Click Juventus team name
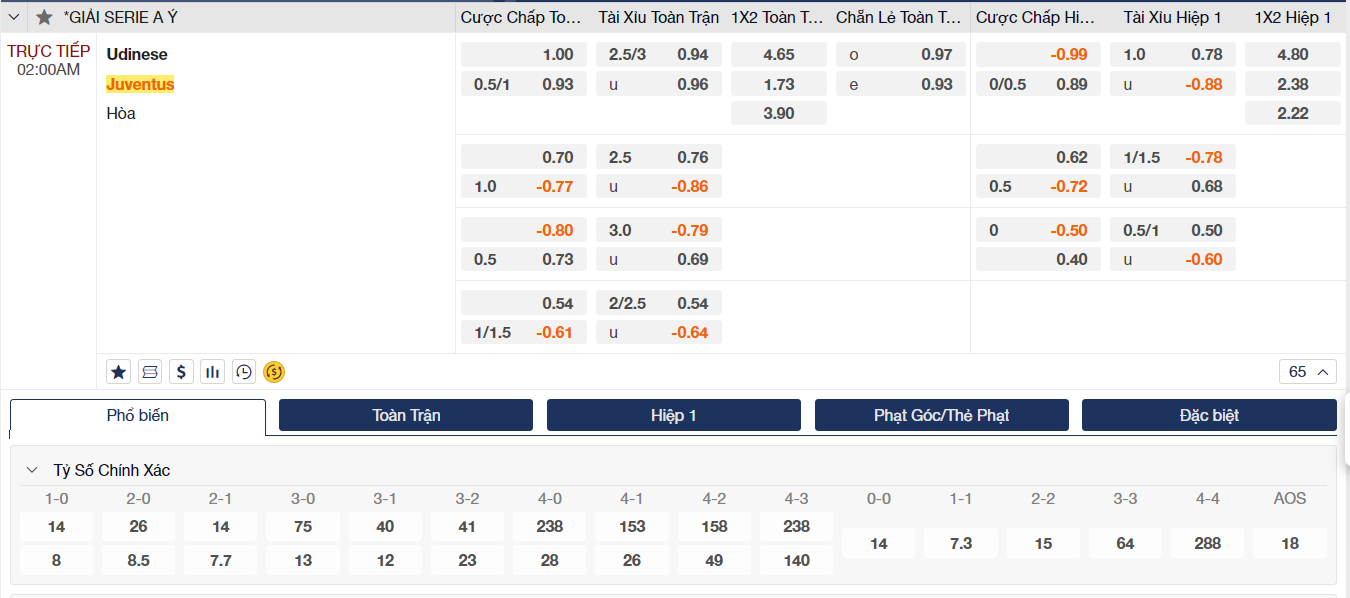This screenshot has height=598, width=1350. point(140,84)
